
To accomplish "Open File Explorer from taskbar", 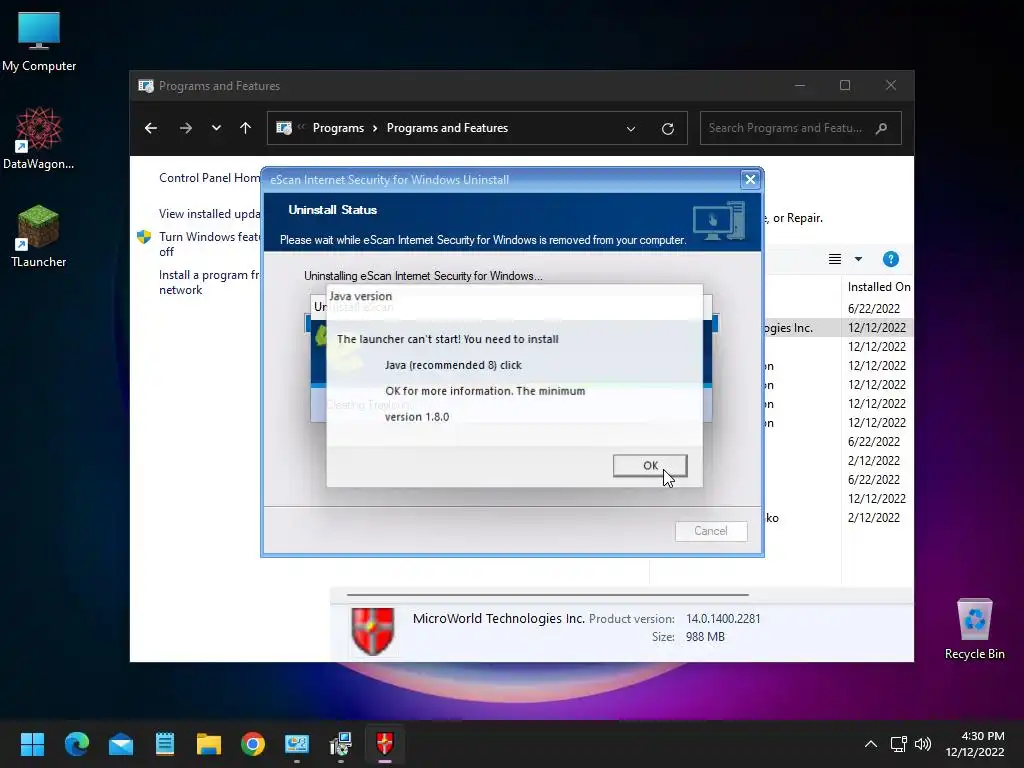I will click(209, 744).
